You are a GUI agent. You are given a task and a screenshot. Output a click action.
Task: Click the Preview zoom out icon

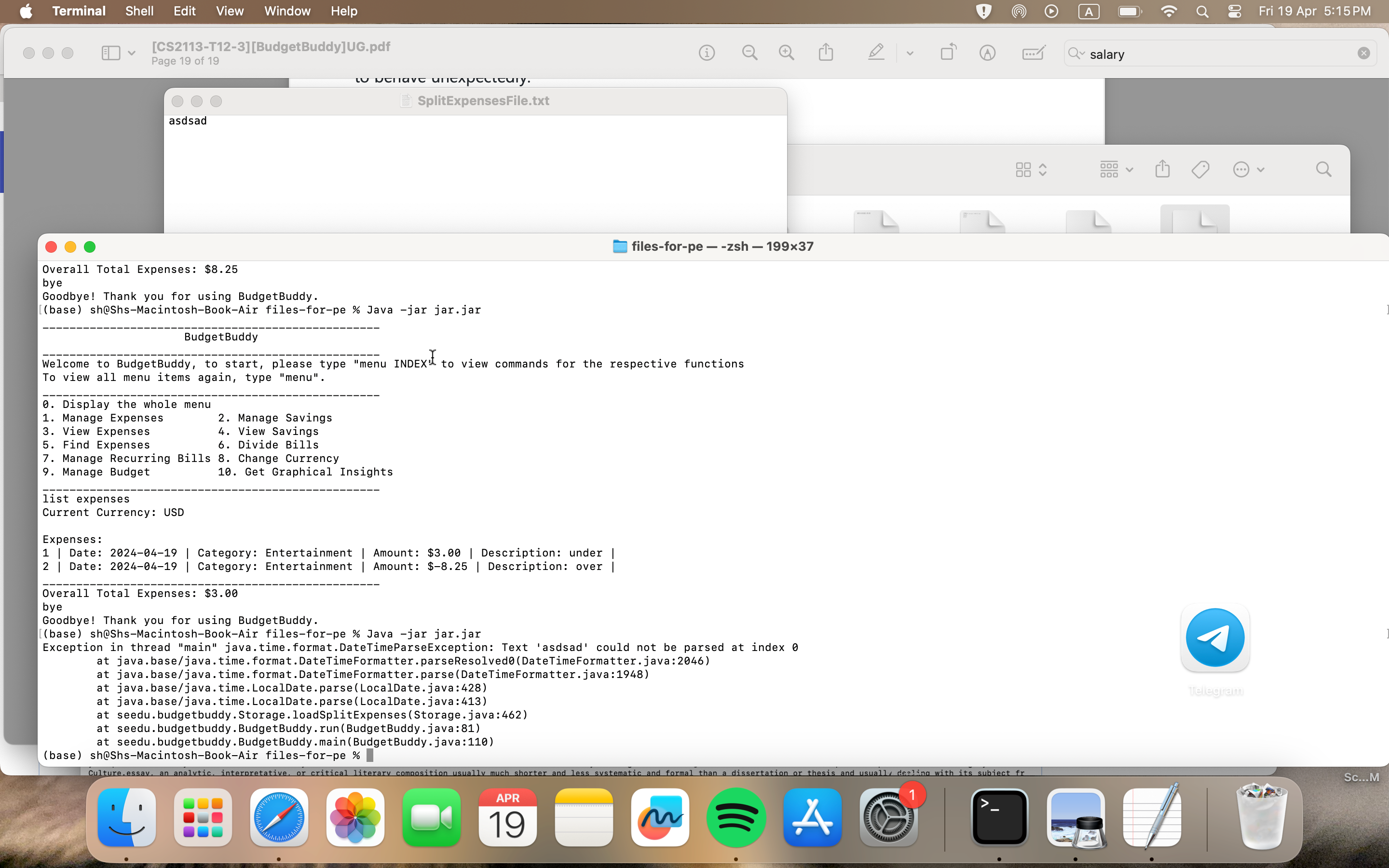749,53
